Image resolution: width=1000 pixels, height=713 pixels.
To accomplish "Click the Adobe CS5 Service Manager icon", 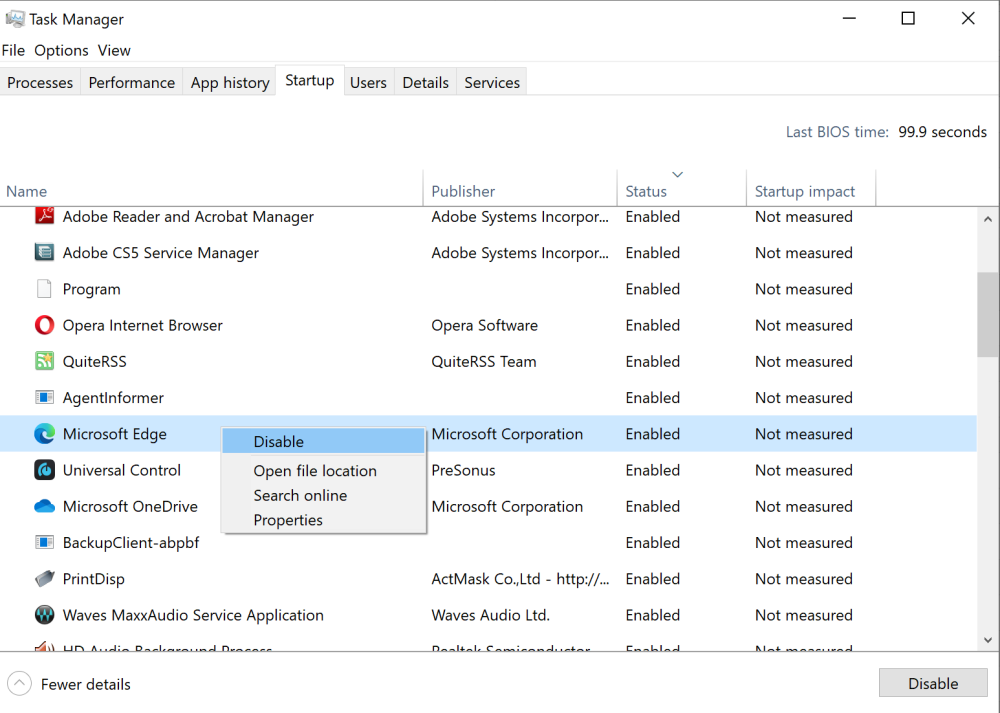I will pos(44,252).
